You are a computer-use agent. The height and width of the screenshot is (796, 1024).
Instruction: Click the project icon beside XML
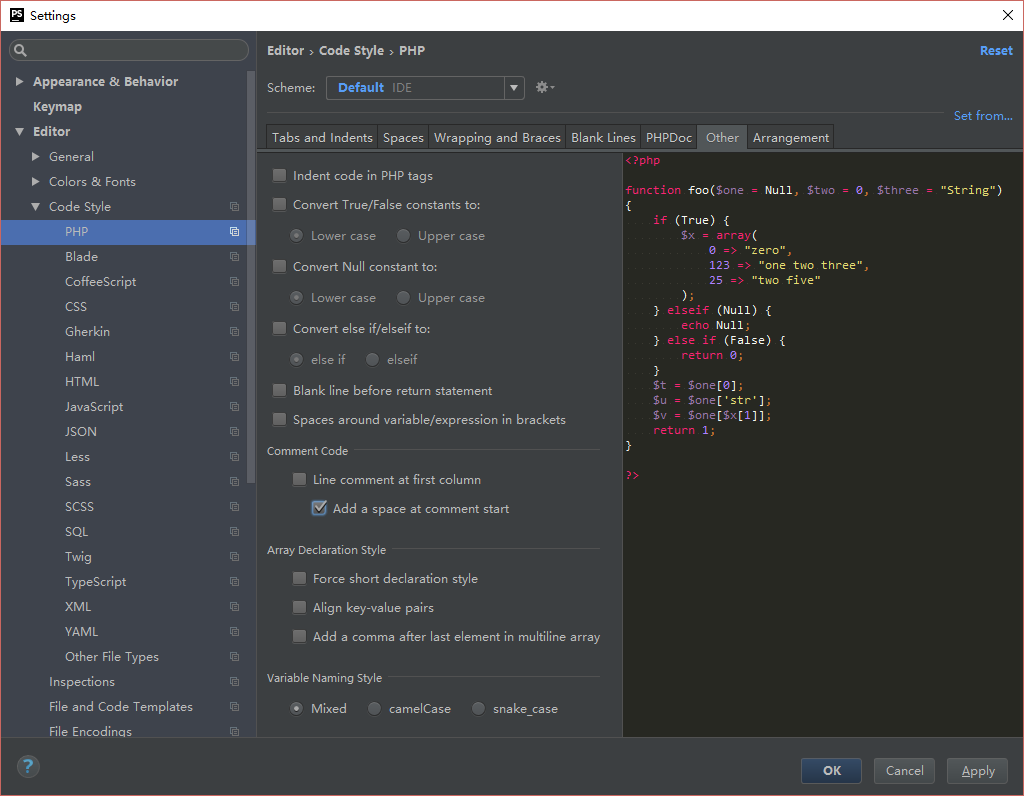pos(234,607)
